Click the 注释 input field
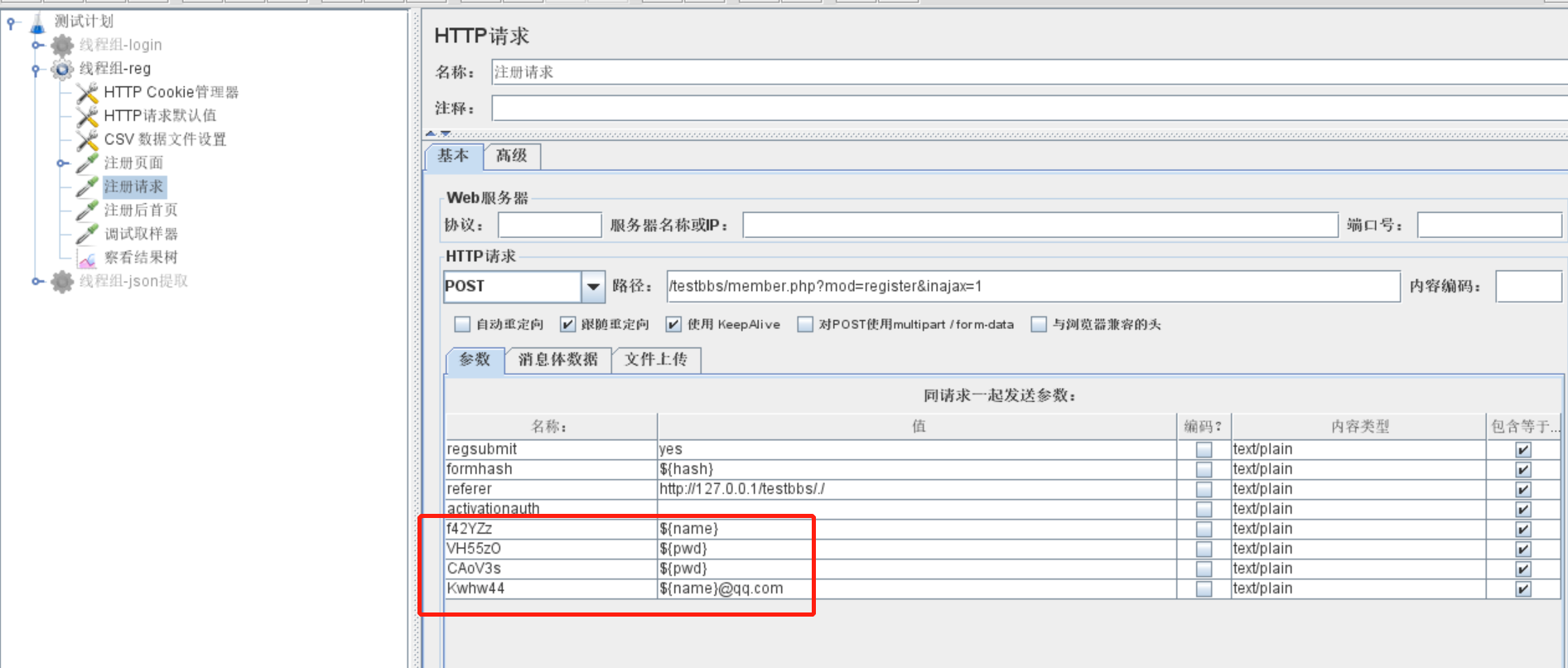Image resolution: width=1568 pixels, height=668 pixels. click(1029, 109)
